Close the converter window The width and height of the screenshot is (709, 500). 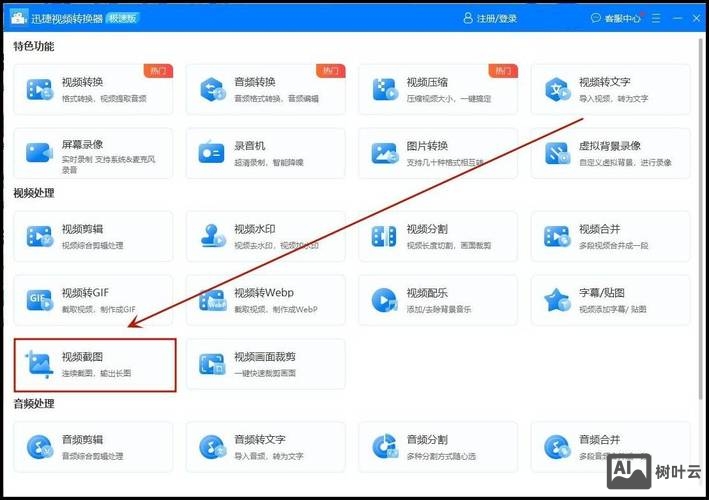coord(696,18)
